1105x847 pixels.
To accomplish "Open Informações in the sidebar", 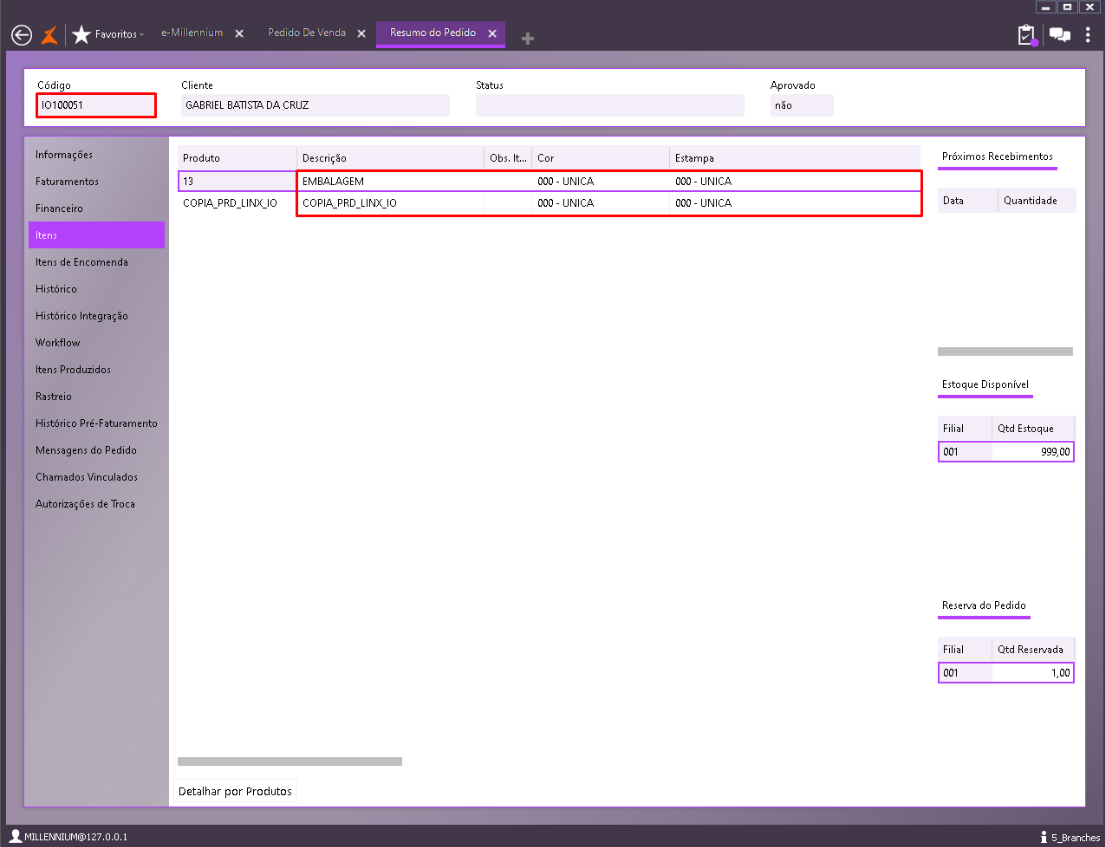I will coord(97,154).
